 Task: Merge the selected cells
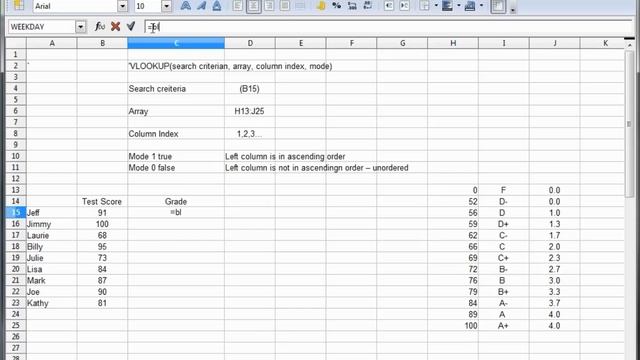[300, 6]
